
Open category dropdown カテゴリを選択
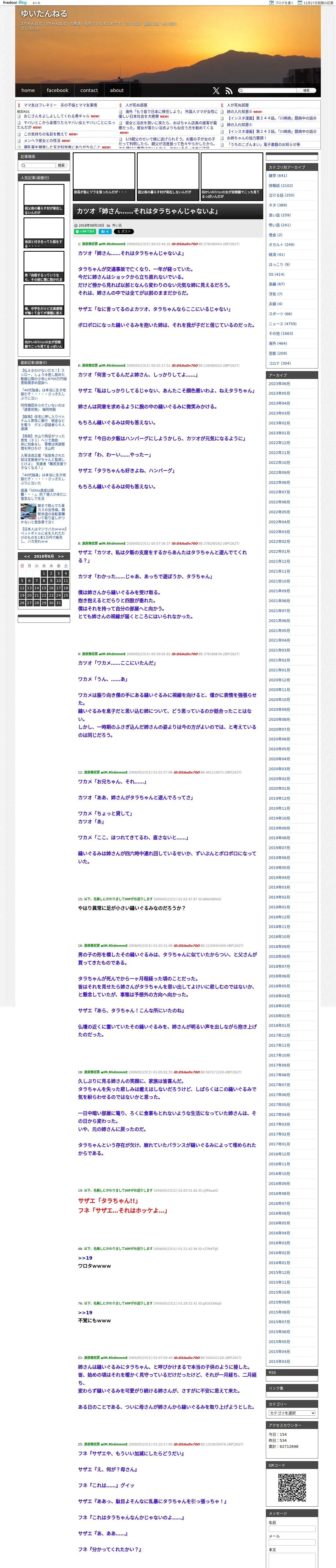click(x=292, y=1413)
